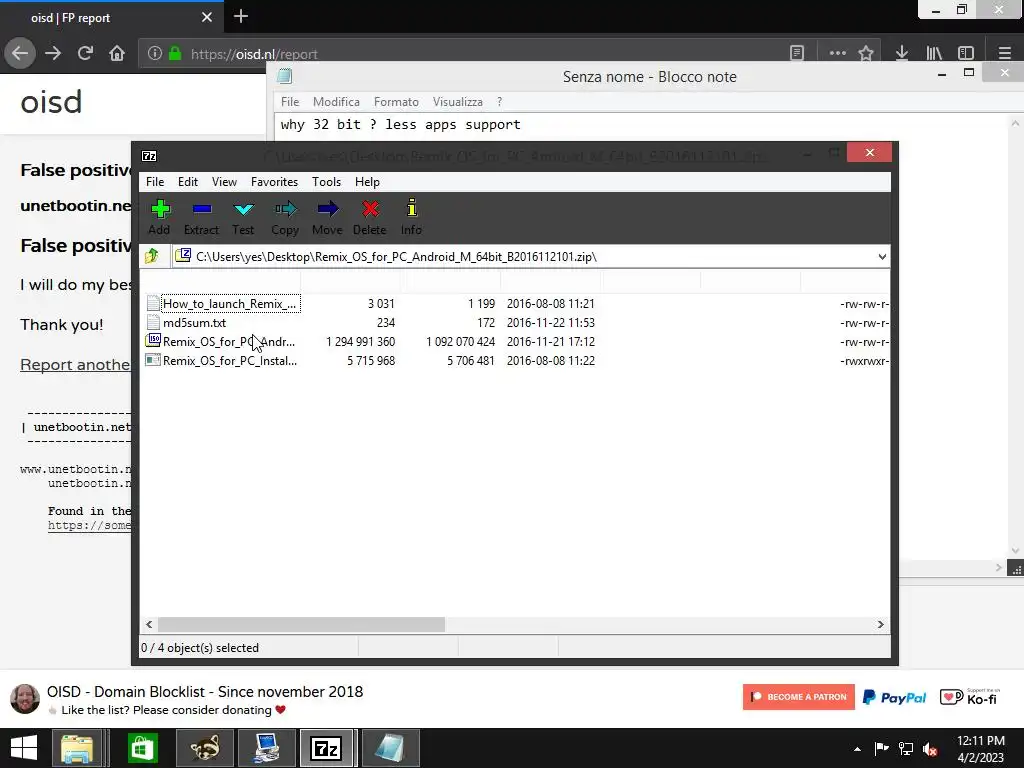
Task: Click the size value 1 294 991 360
Action: click(360, 342)
